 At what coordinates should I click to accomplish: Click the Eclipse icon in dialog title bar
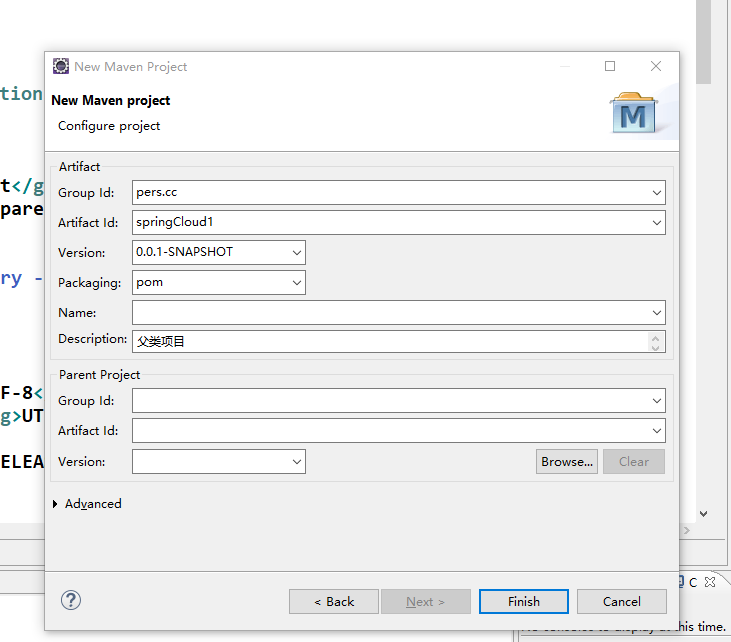pos(61,66)
